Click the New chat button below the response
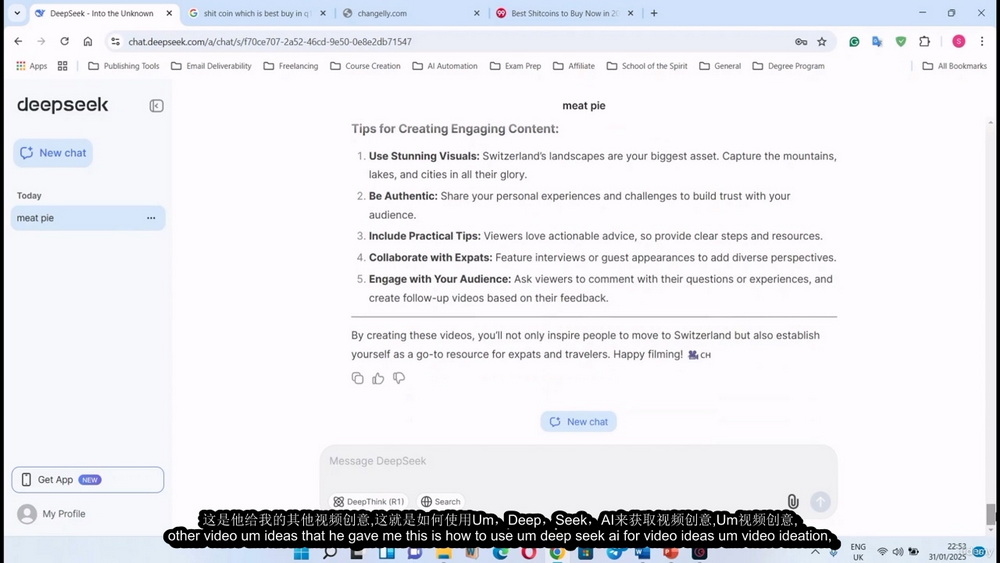Screen dimensions: 1000x563 point(578,421)
